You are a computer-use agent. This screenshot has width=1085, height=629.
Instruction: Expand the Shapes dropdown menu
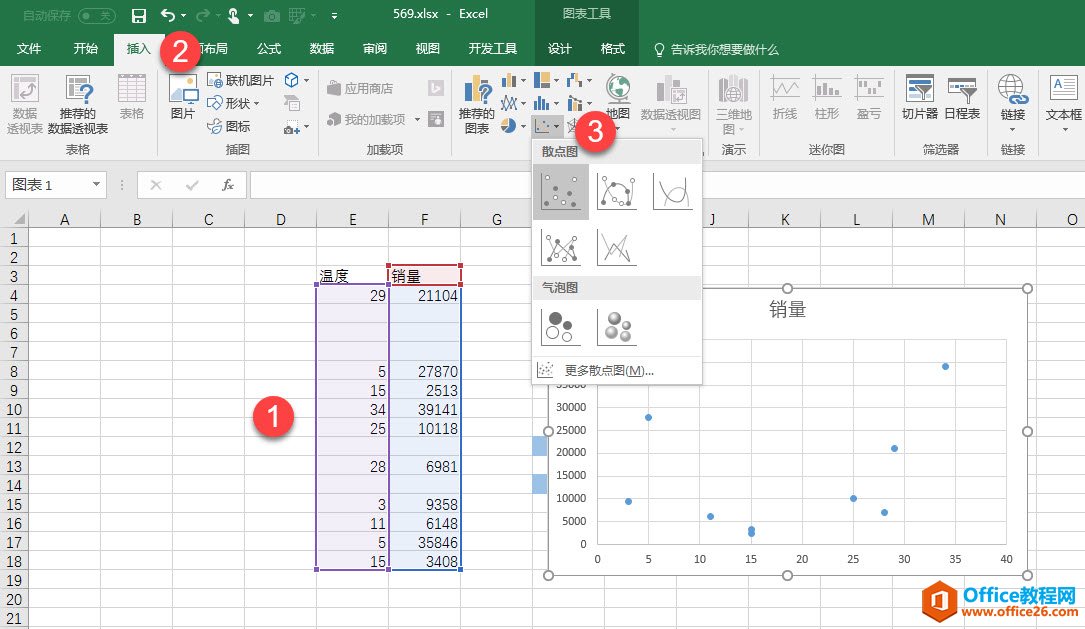pos(257,103)
